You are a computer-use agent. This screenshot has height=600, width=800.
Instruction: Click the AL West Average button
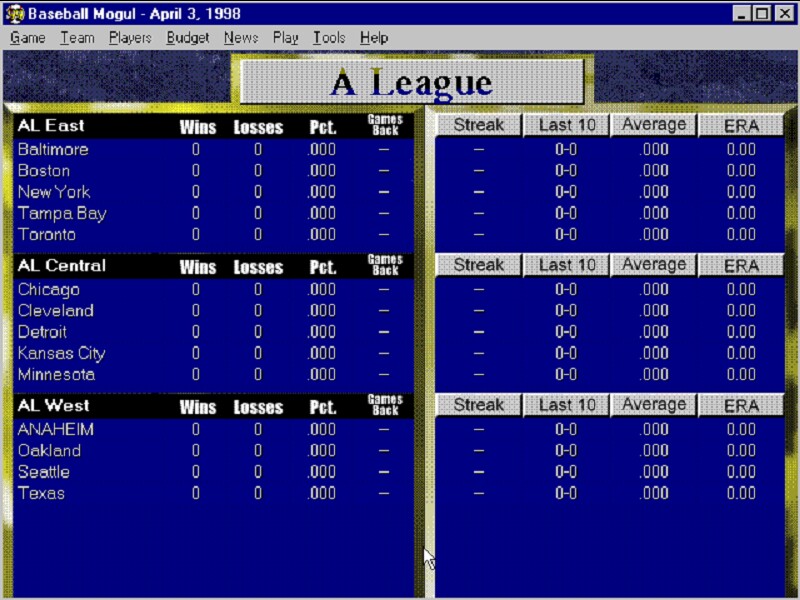654,406
